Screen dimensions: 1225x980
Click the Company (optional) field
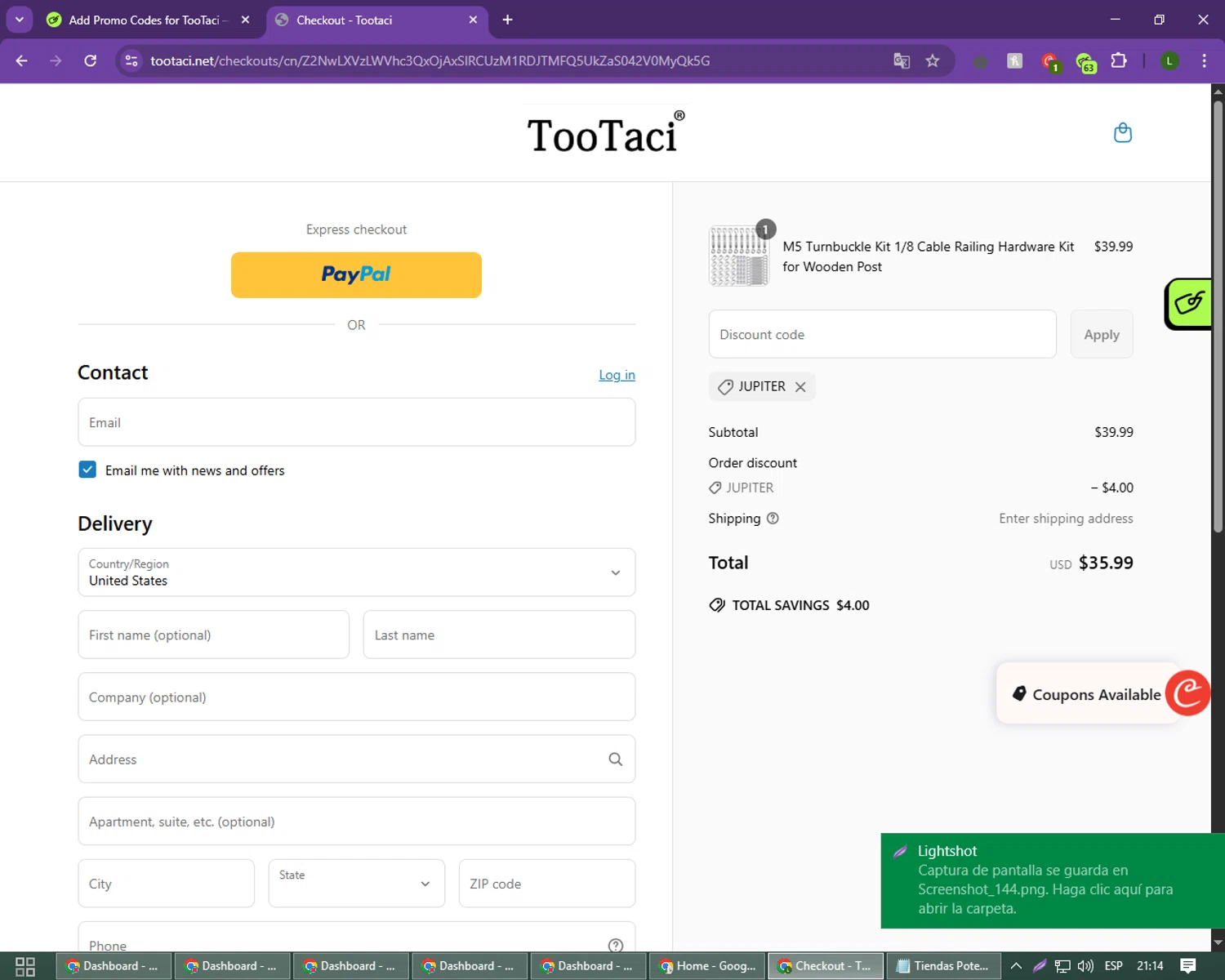click(x=357, y=697)
